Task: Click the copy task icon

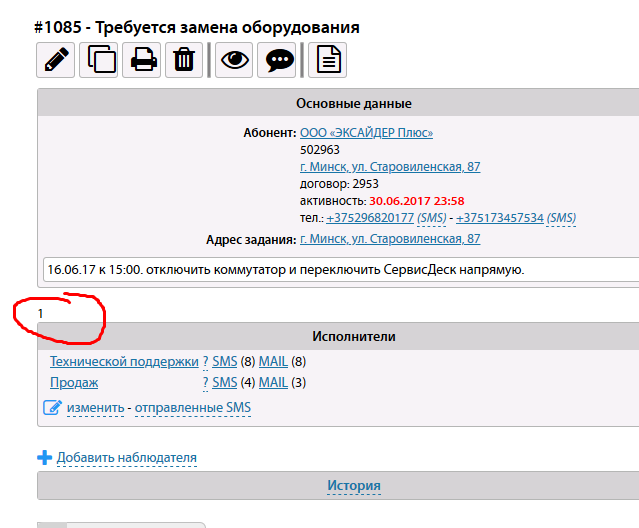Action: pyautogui.click(x=99, y=60)
